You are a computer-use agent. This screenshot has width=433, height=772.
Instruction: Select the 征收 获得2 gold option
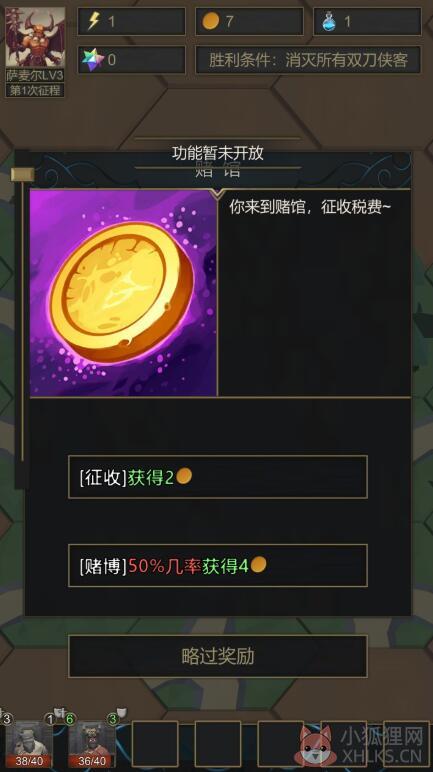218,477
